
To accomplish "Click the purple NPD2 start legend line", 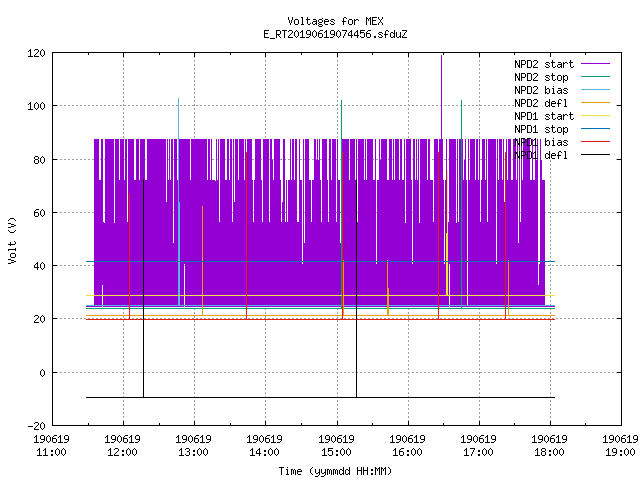I will pyautogui.click(x=596, y=64).
